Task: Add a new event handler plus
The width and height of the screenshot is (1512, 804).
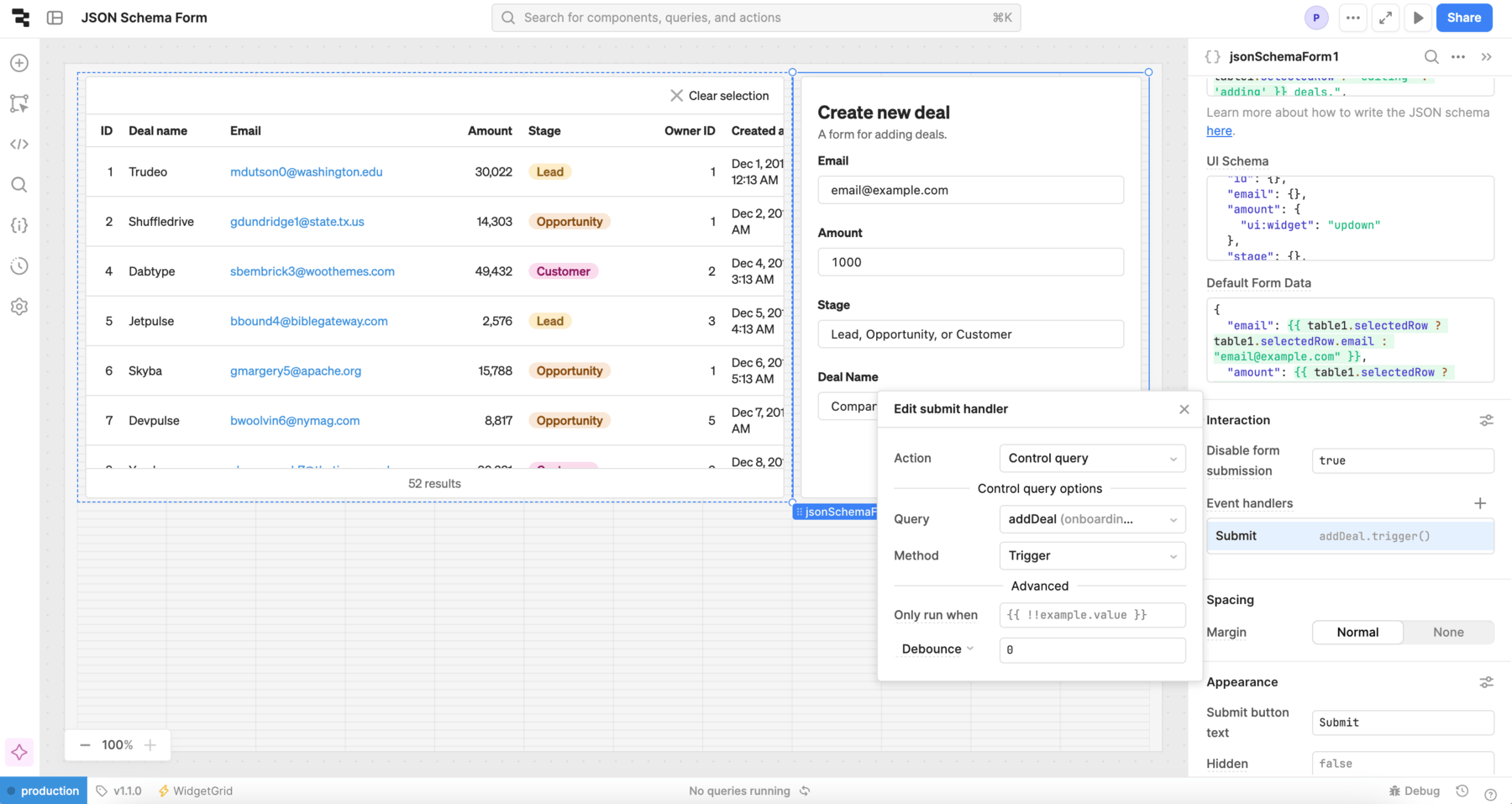Action: point(1480,503)
